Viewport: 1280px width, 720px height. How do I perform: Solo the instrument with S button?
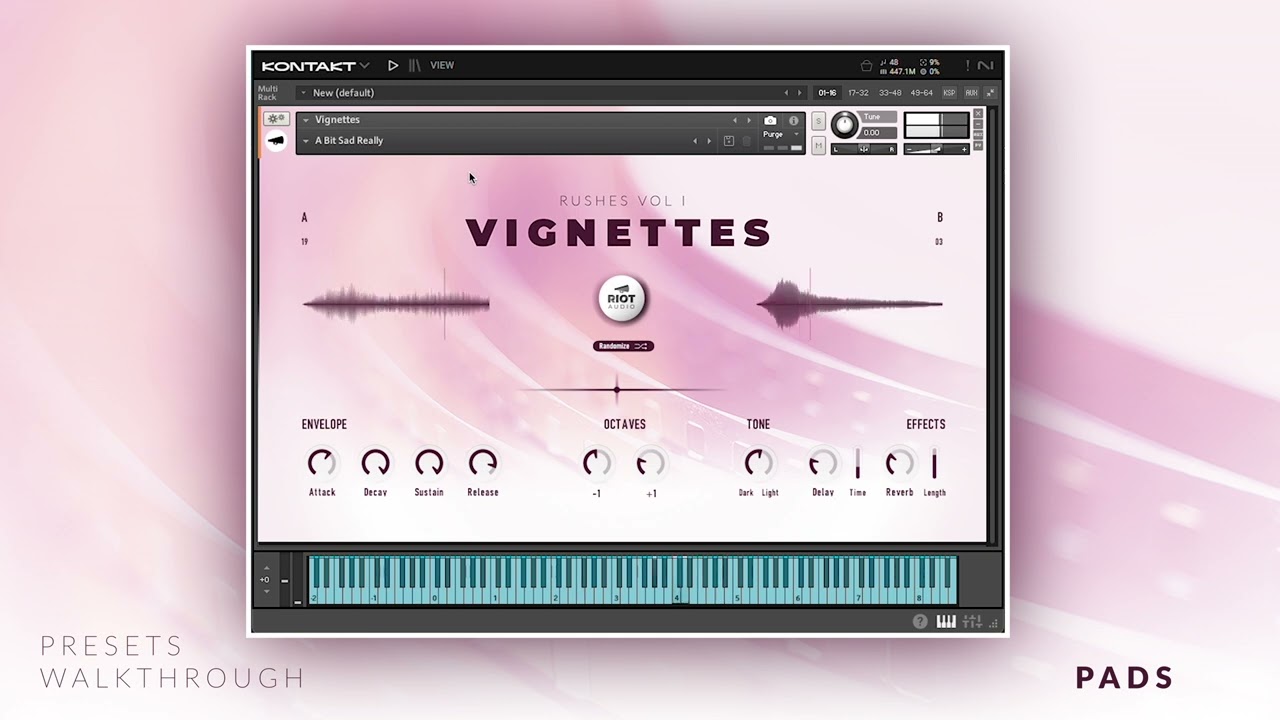(818, 121)
